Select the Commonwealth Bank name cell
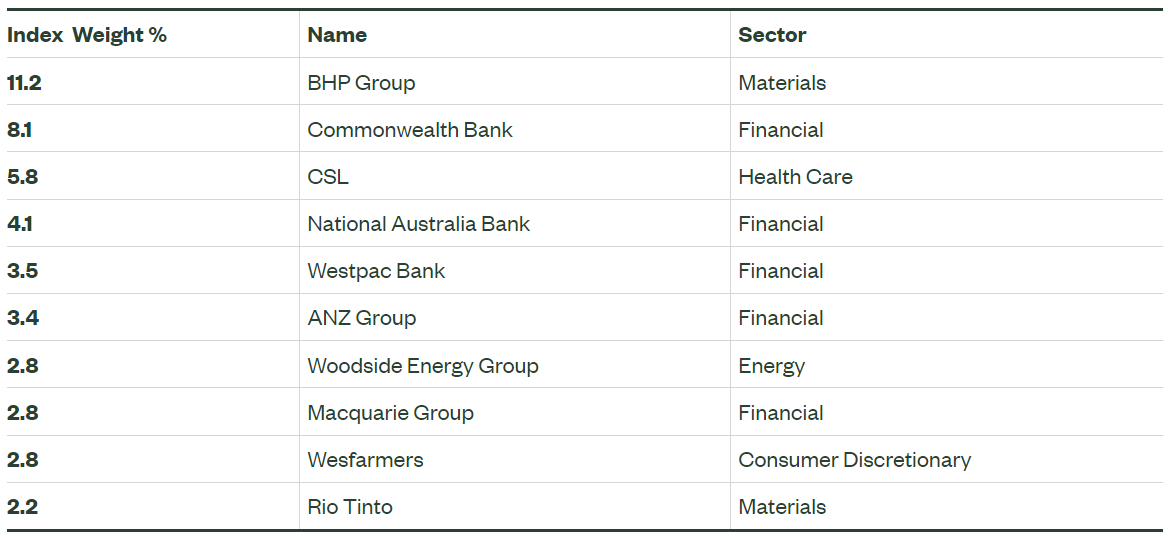 click(x=410, y=130)
